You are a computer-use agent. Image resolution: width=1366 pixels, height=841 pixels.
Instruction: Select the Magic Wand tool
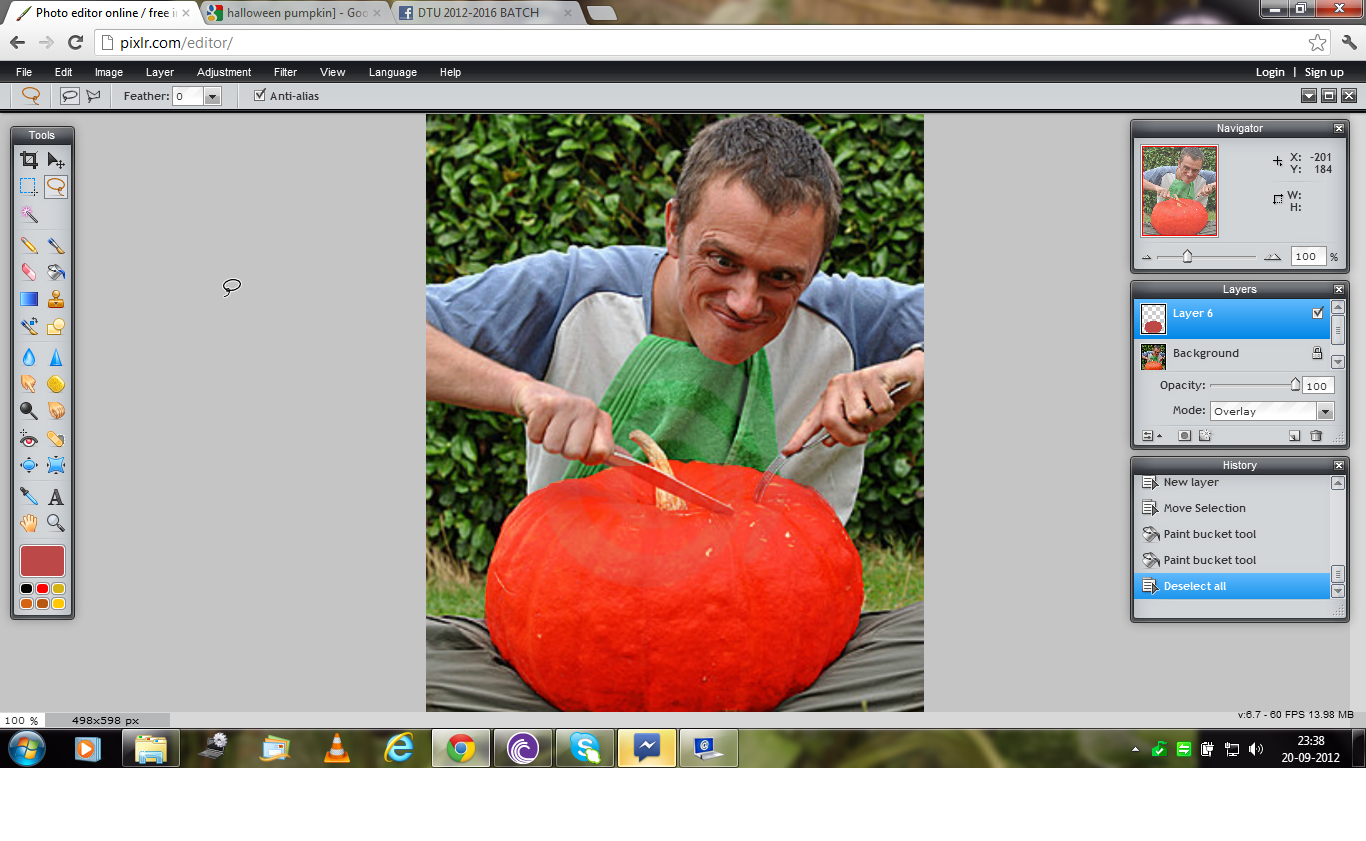coord(29,214)
